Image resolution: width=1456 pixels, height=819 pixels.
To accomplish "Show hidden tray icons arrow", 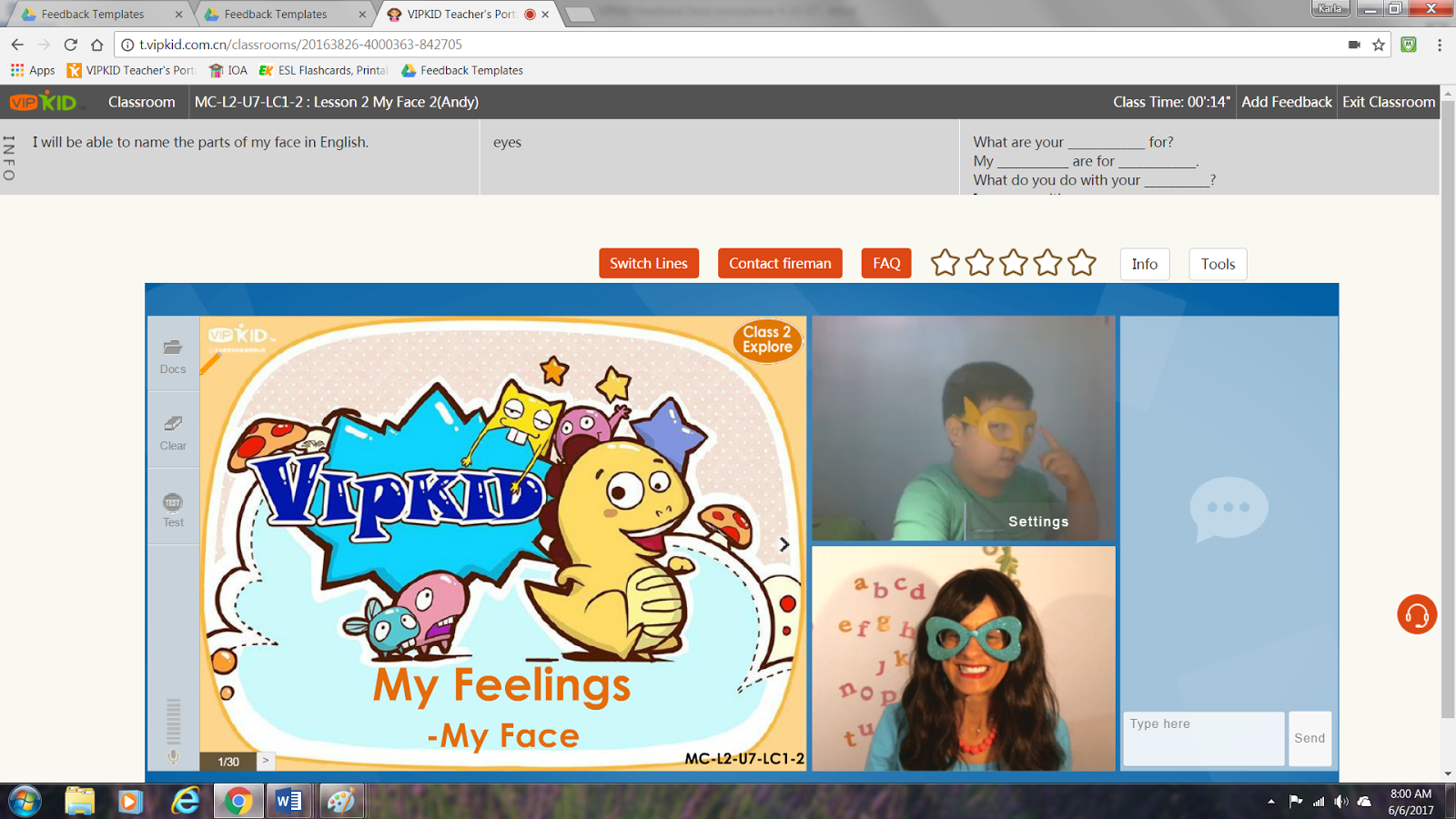I will (1270, 802).
